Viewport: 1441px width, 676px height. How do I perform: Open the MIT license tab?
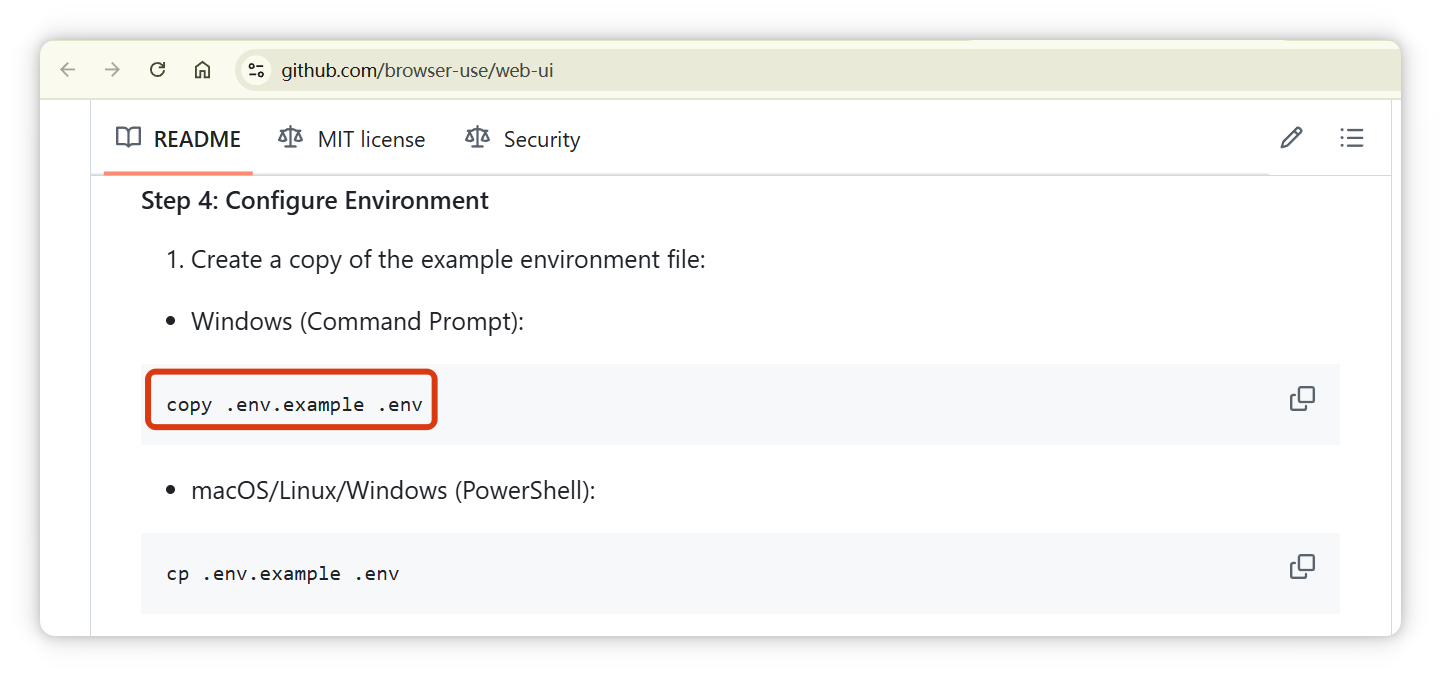352,139
